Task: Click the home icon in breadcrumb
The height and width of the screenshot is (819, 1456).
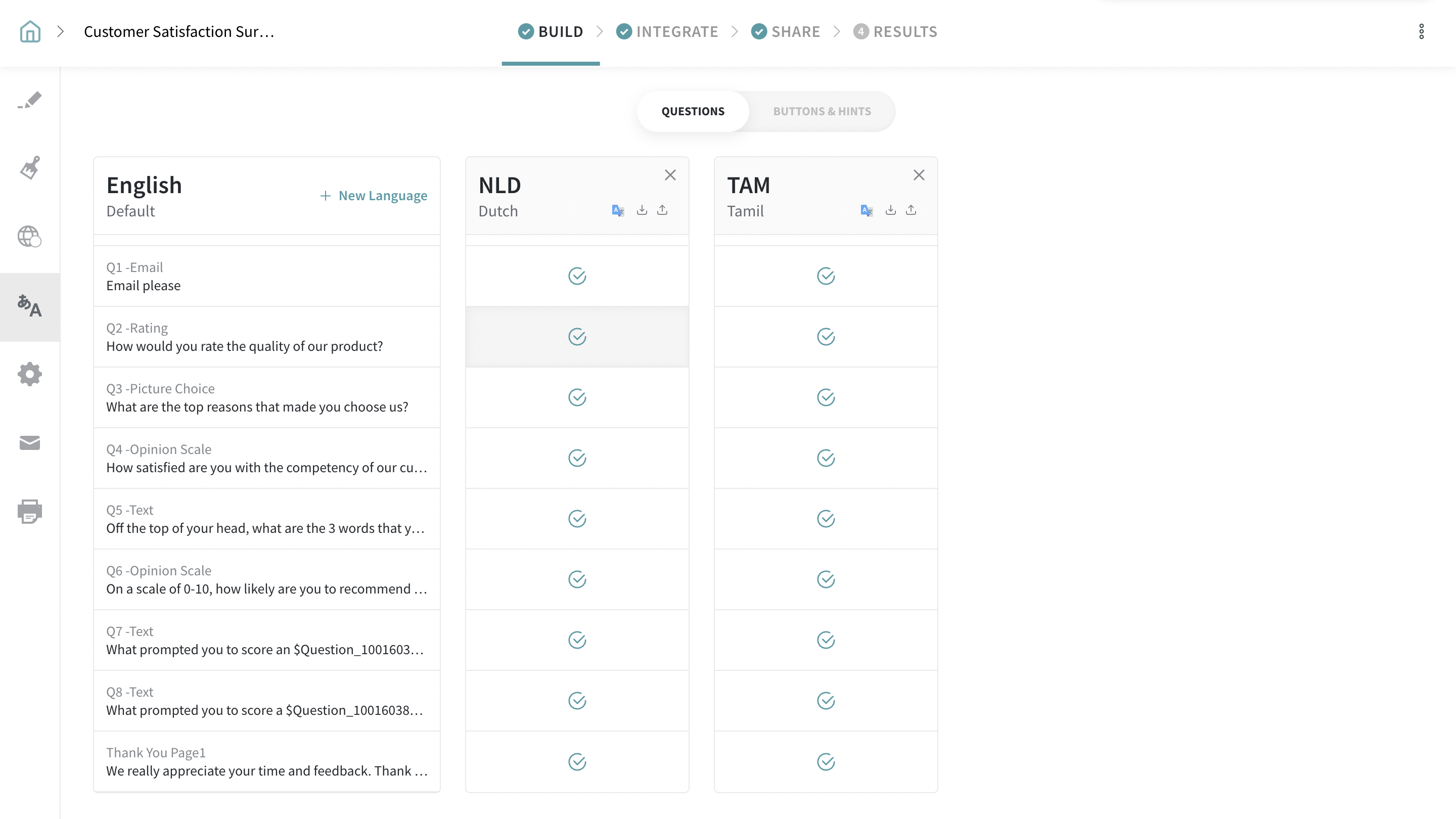Action: coord(30,32)
